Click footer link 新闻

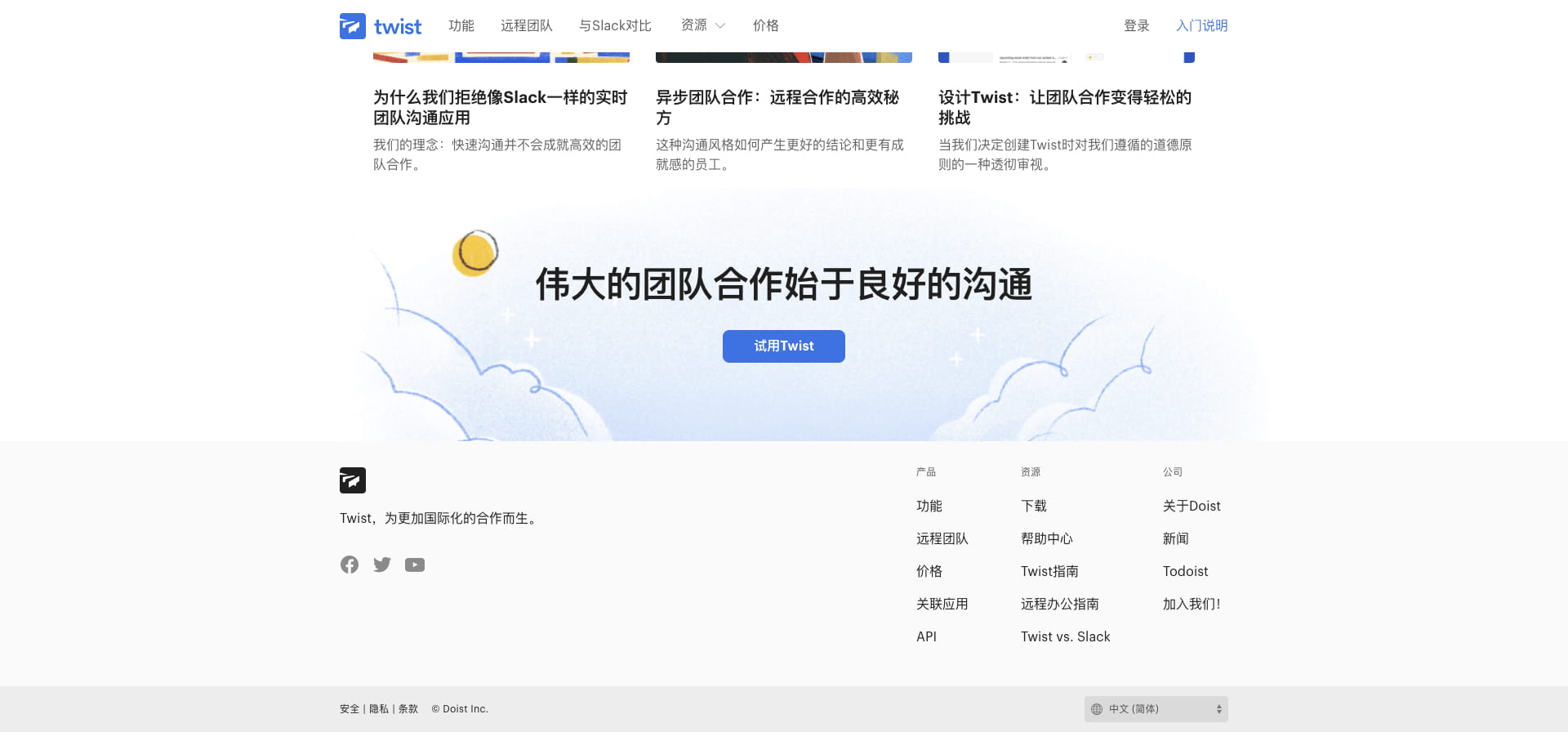(x=1176, y=538)
